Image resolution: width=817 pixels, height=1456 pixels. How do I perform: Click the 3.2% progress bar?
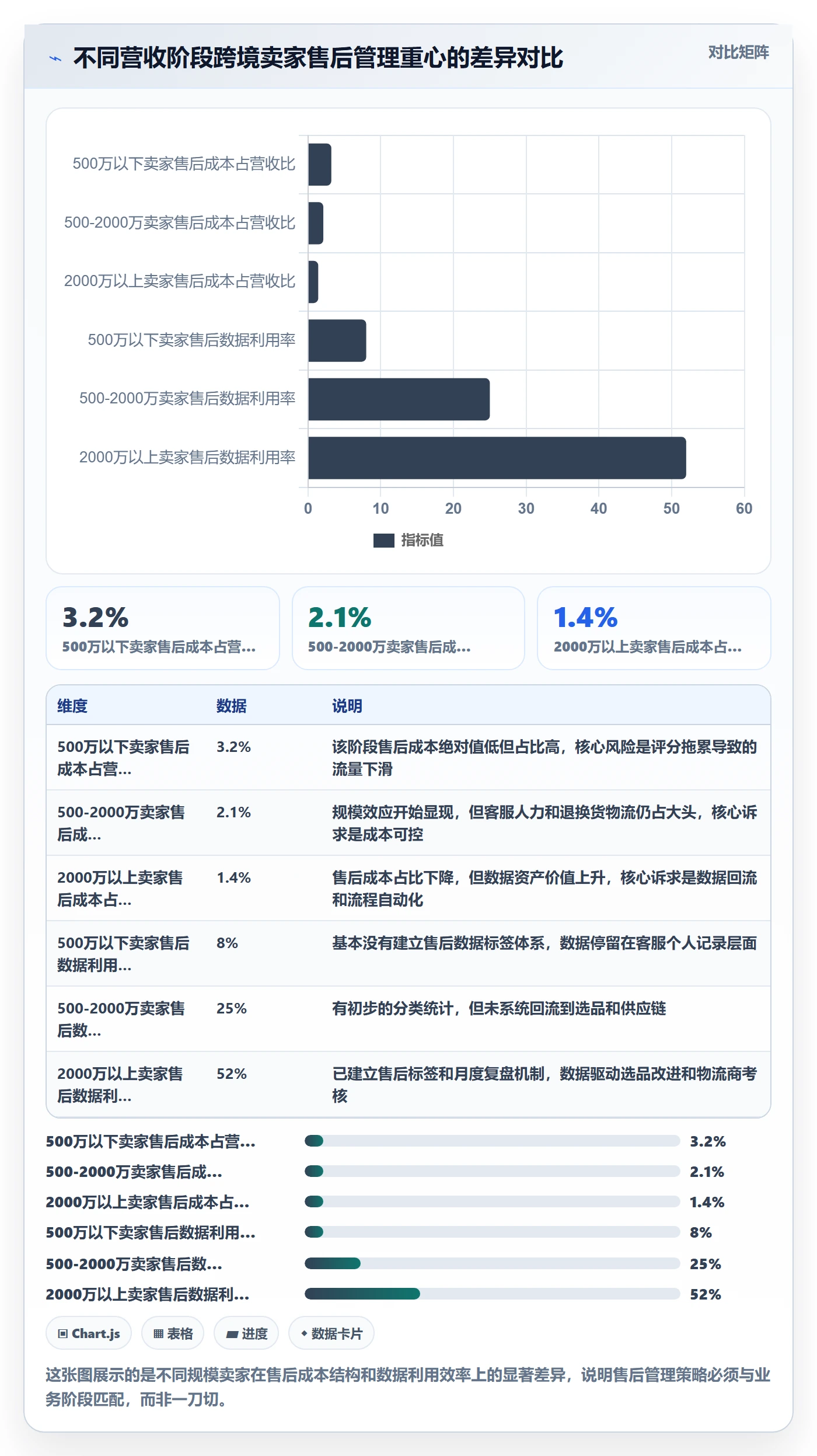[x=493, y=1141]
